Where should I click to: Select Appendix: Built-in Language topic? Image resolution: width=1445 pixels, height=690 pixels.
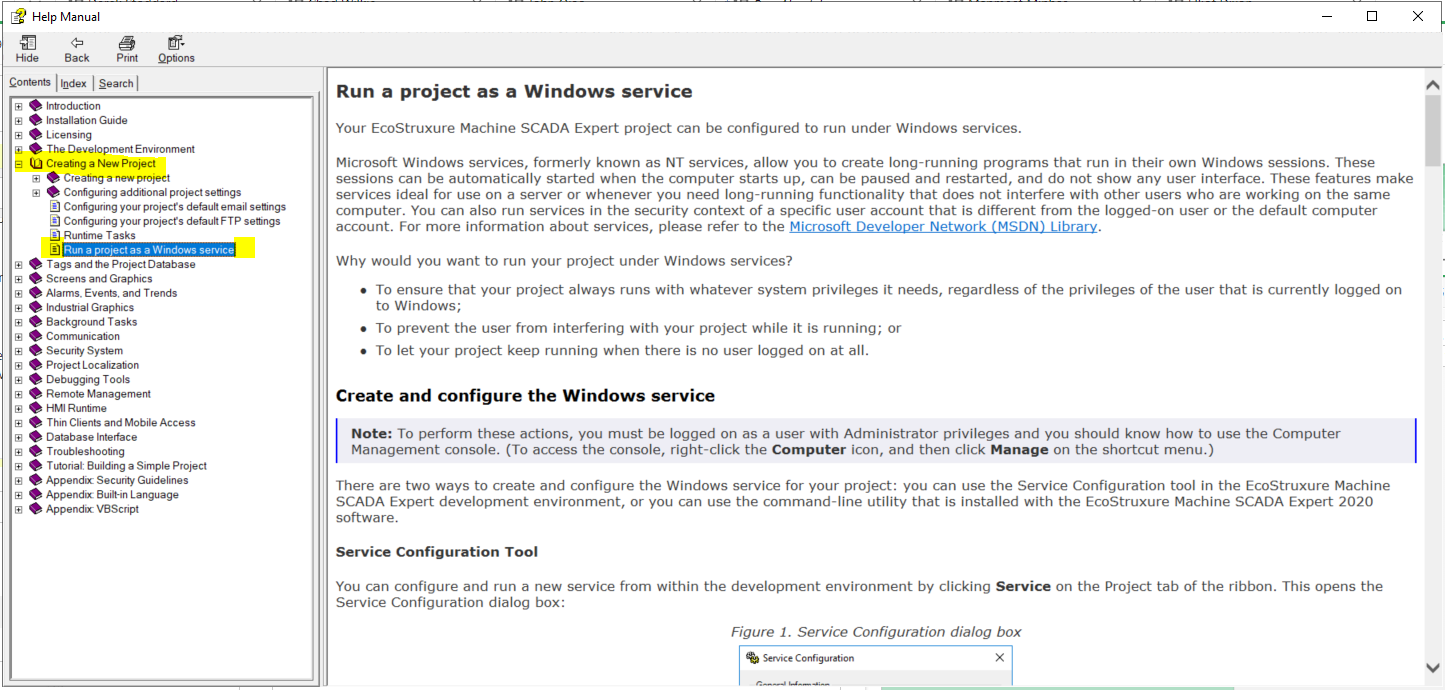coord(112,495)
